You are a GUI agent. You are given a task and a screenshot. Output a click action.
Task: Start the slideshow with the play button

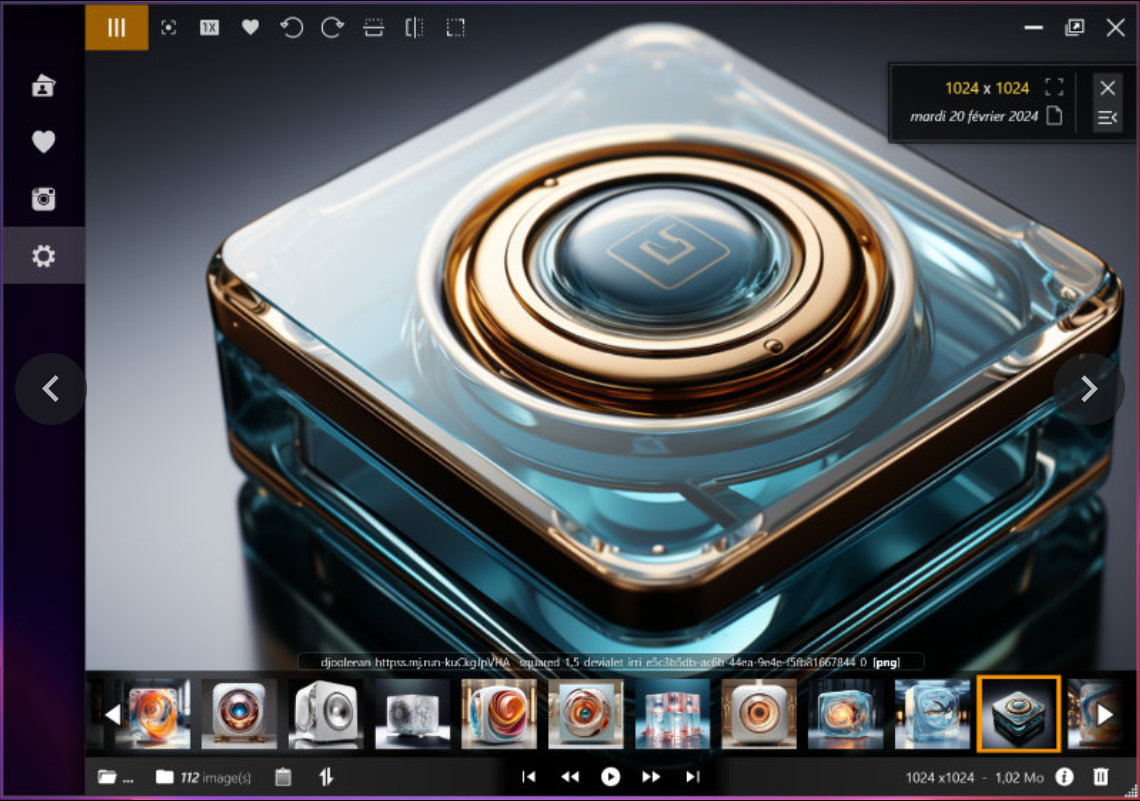[610, 777]
